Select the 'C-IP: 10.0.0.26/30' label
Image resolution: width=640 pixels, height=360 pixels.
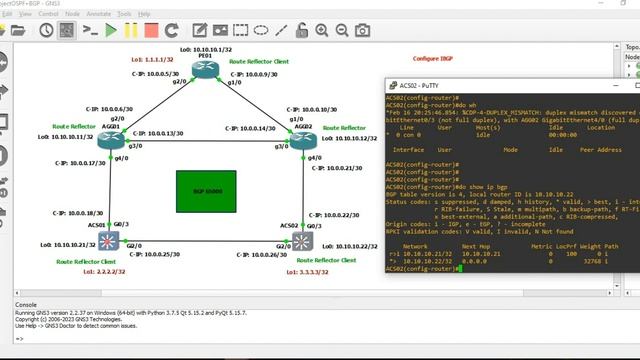click(x=262, y=255)
